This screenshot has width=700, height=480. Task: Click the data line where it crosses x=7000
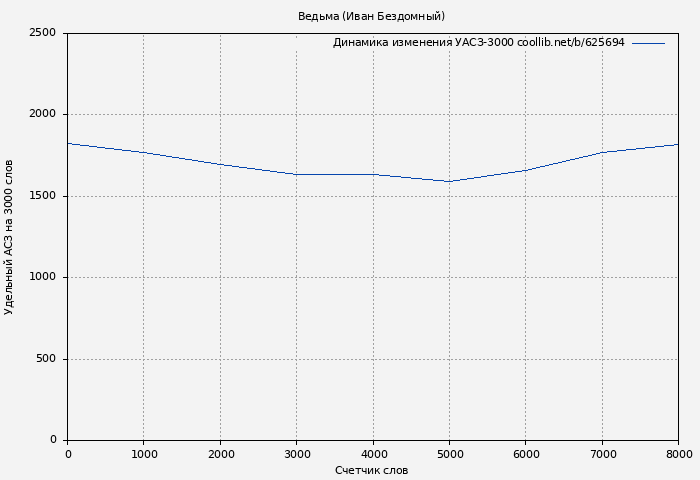[602, 152]
